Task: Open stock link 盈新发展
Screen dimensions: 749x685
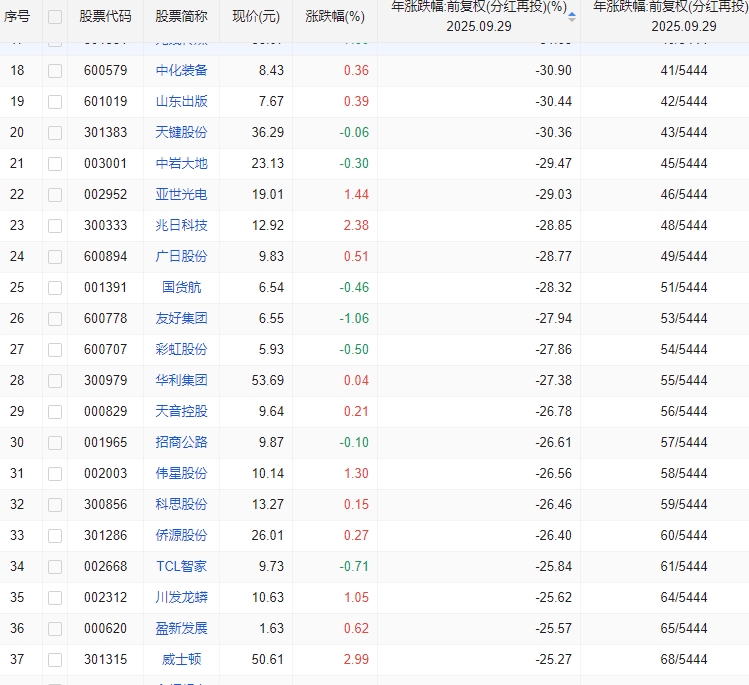Action: pos(182,629)
